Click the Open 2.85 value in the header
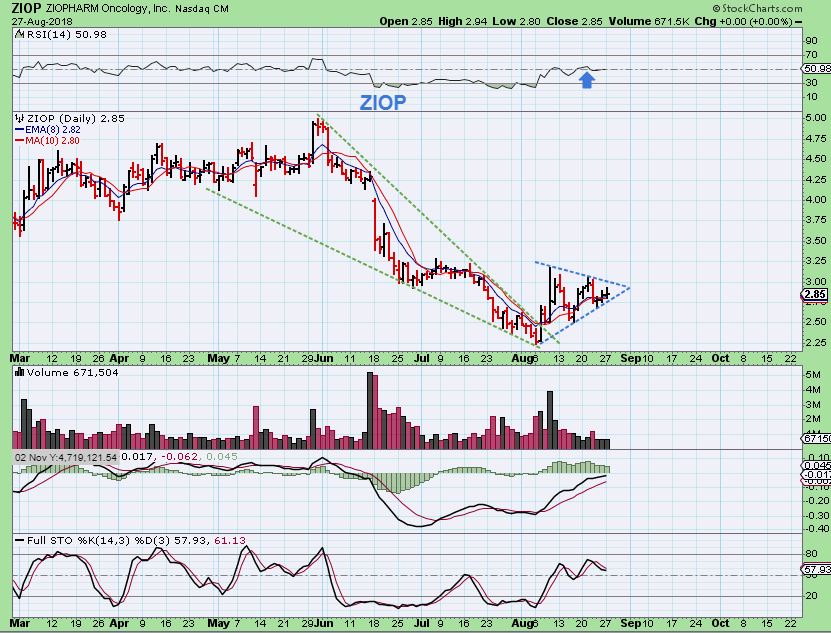The image size is (831, 633). [406, 22]
